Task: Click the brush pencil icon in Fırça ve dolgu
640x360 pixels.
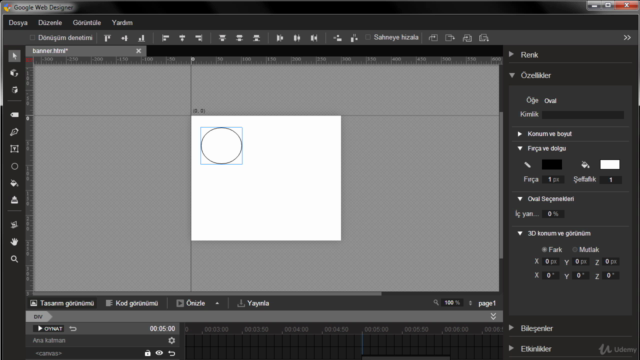Action: [527, 165]
